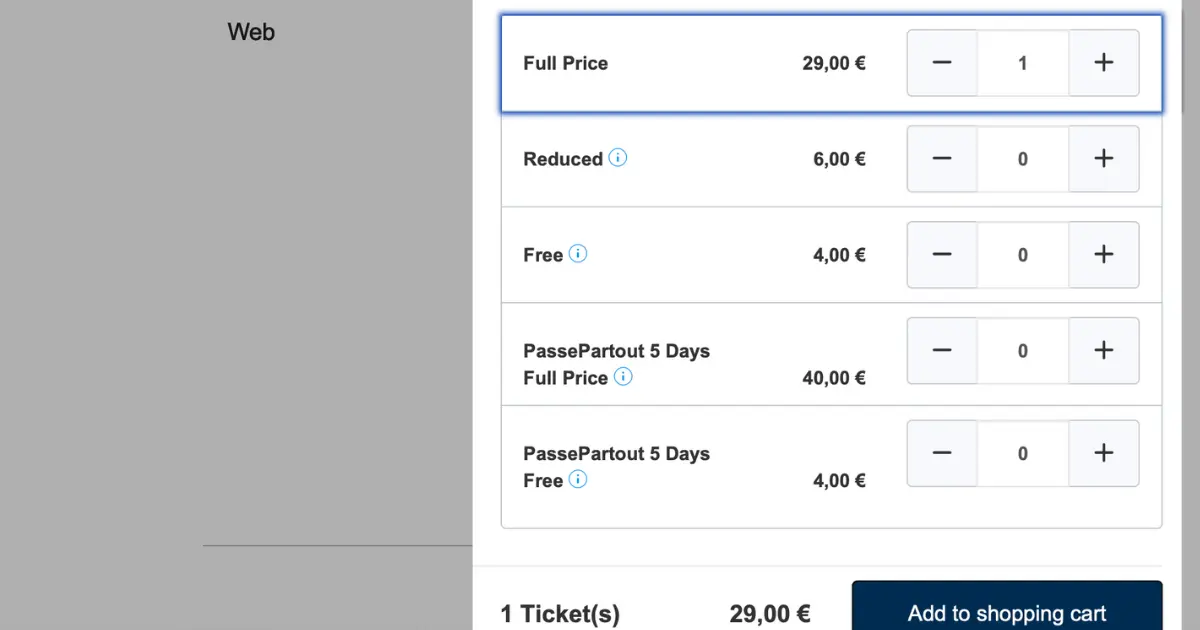Increase PassePartout 5 Days Full Price quantity
The height and width of the screenshot is (630, 1200).
(1104, 351)
